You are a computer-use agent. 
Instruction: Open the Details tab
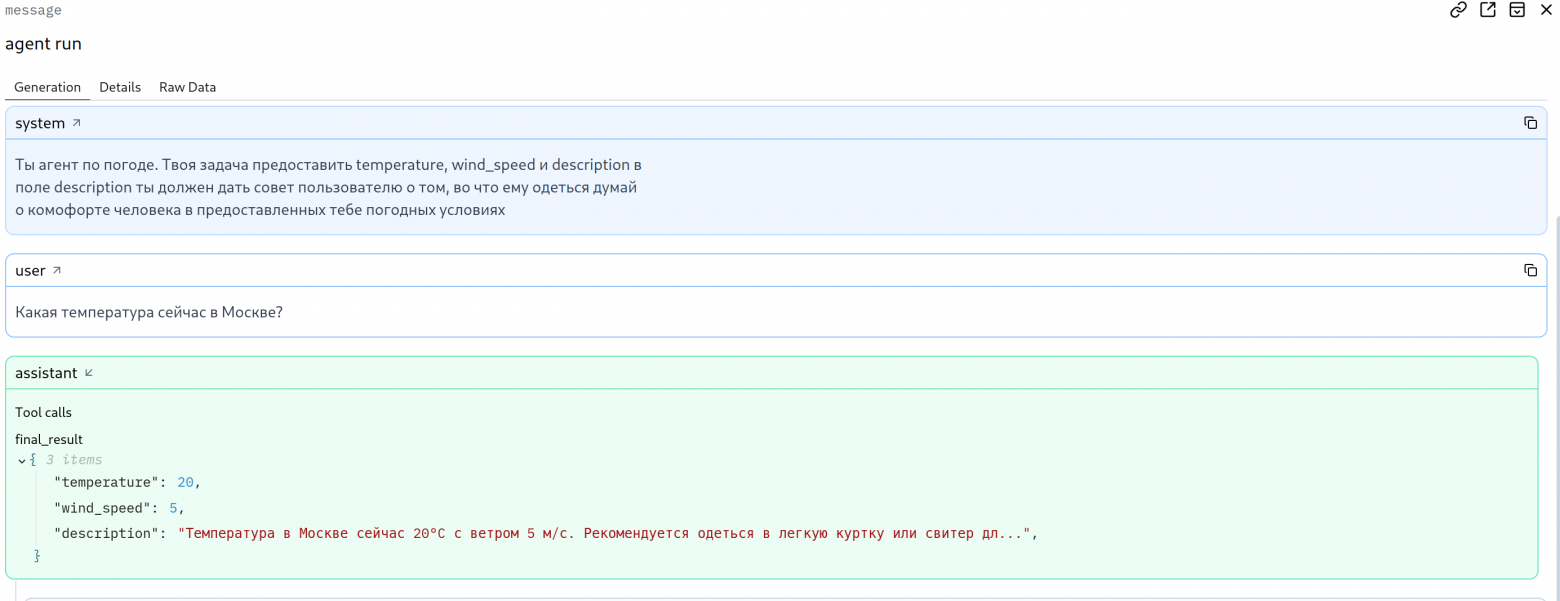(x=120, y=87)
